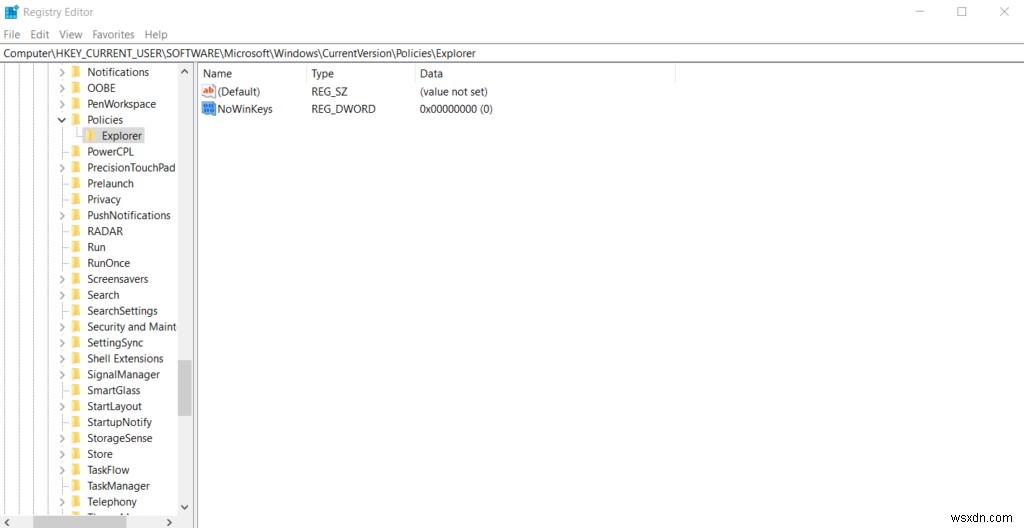The width and height of the screenshot is (1024, 528).
Task: Collapse the Policies key
Action: pos(61,120)
